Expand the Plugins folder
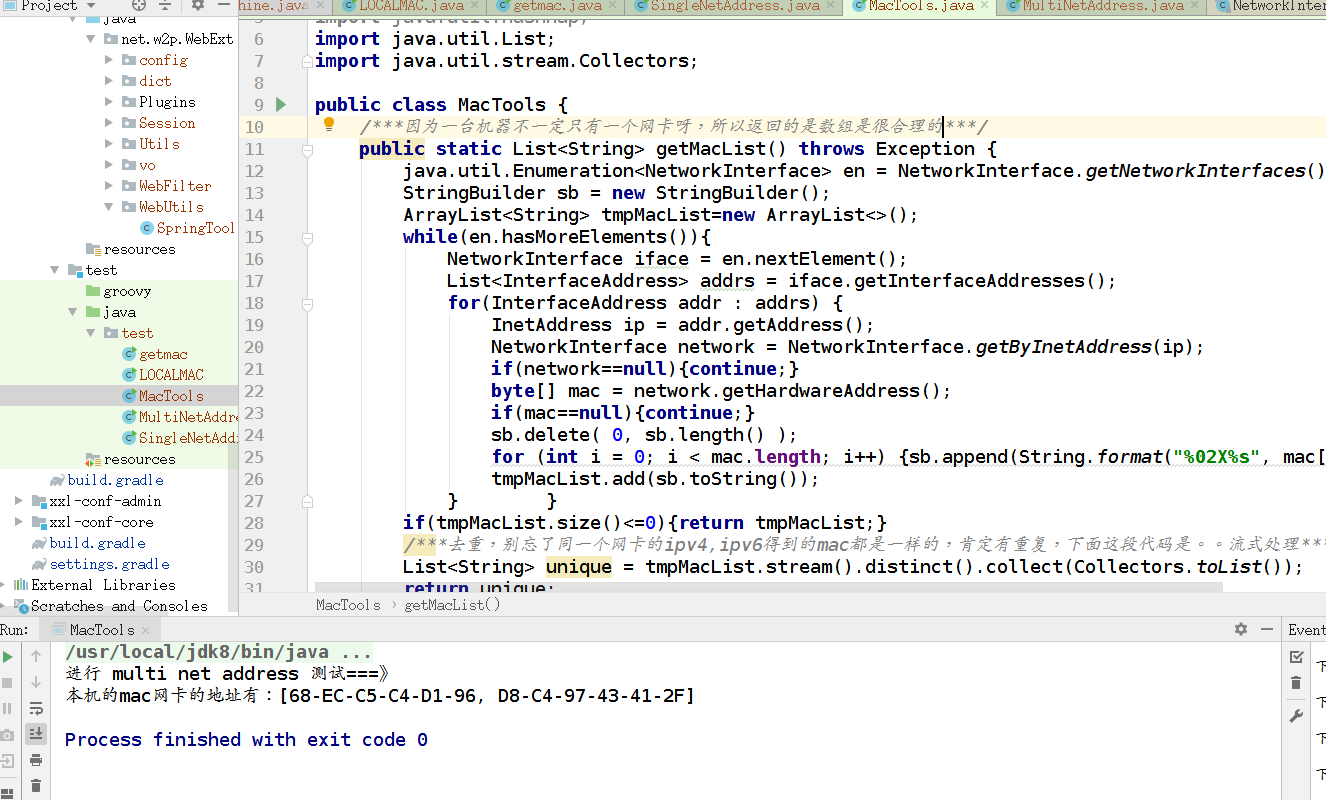 click(x=110, y=102)
